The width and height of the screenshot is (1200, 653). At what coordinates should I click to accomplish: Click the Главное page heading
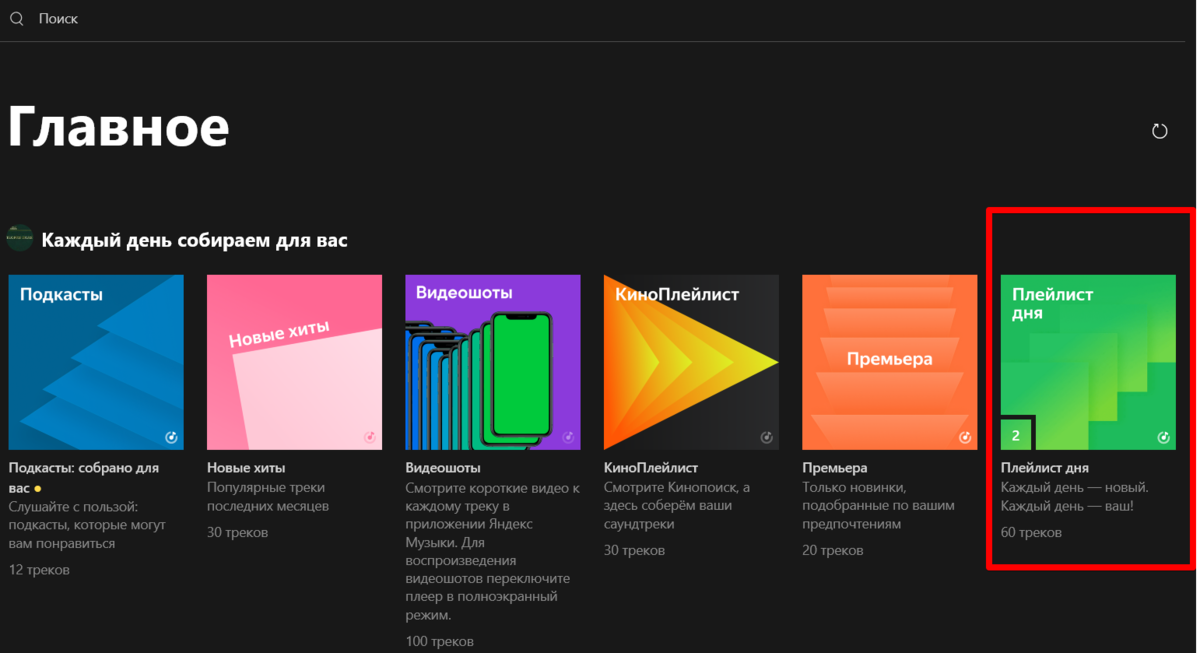[x=119, y=126]
